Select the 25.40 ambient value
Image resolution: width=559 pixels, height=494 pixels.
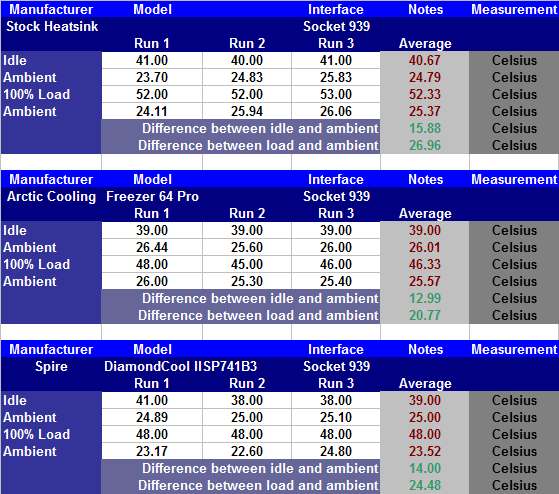click(x=336, y=282)
